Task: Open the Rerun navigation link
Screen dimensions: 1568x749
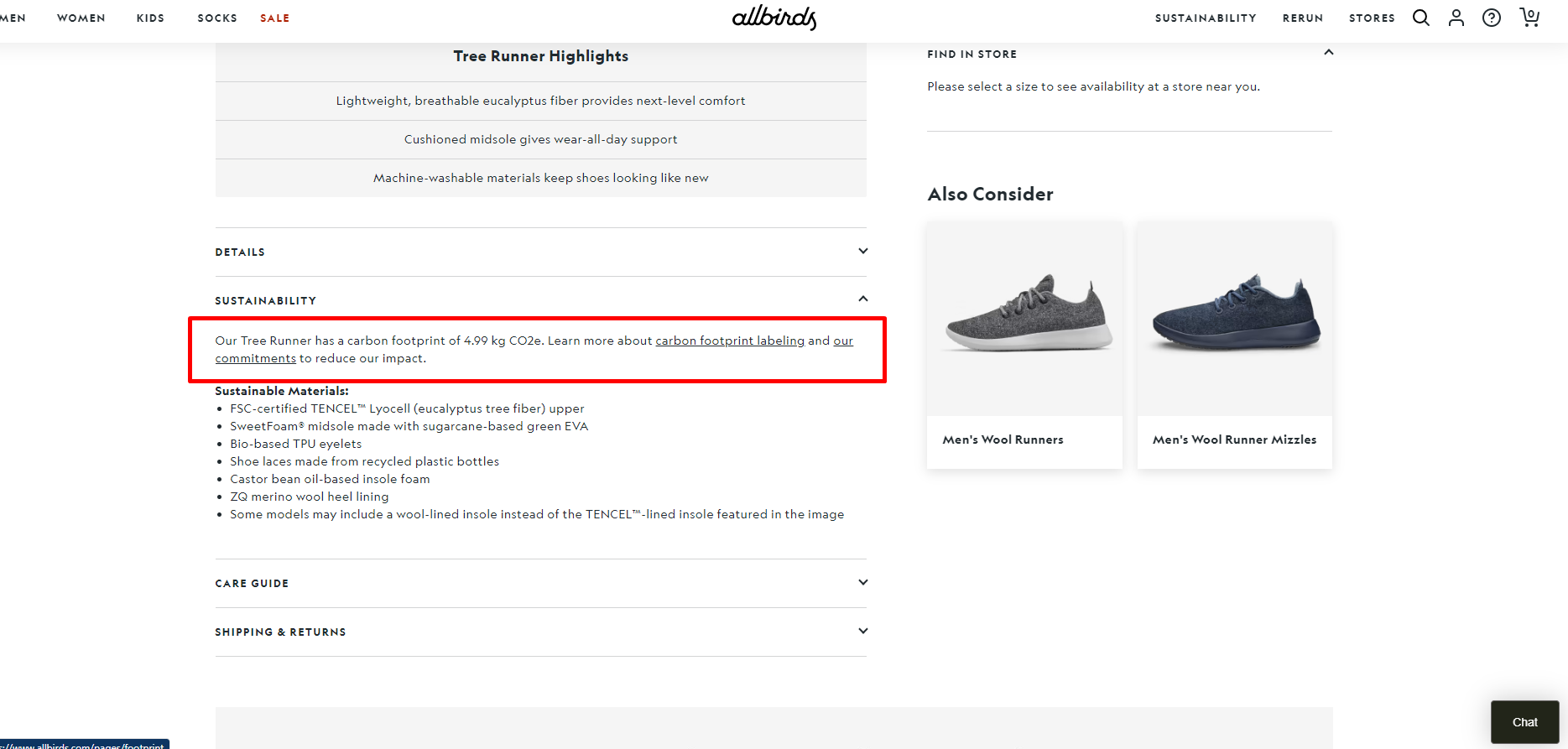Action: point(1302,18)
